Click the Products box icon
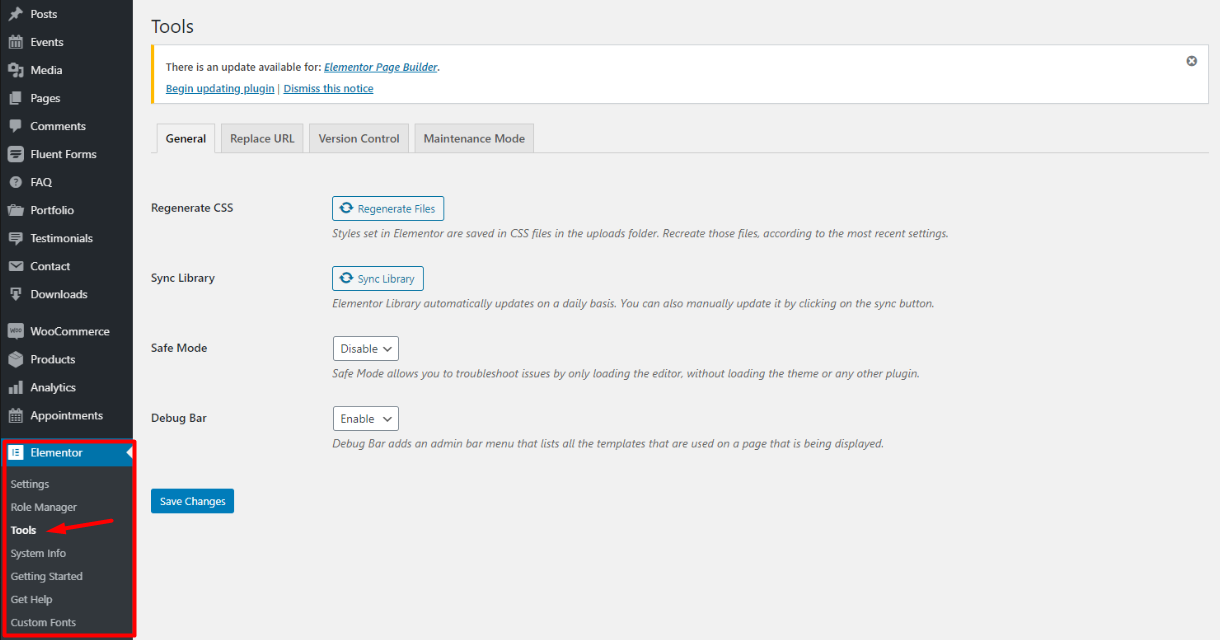1220x640 pixels. (15, 359)
